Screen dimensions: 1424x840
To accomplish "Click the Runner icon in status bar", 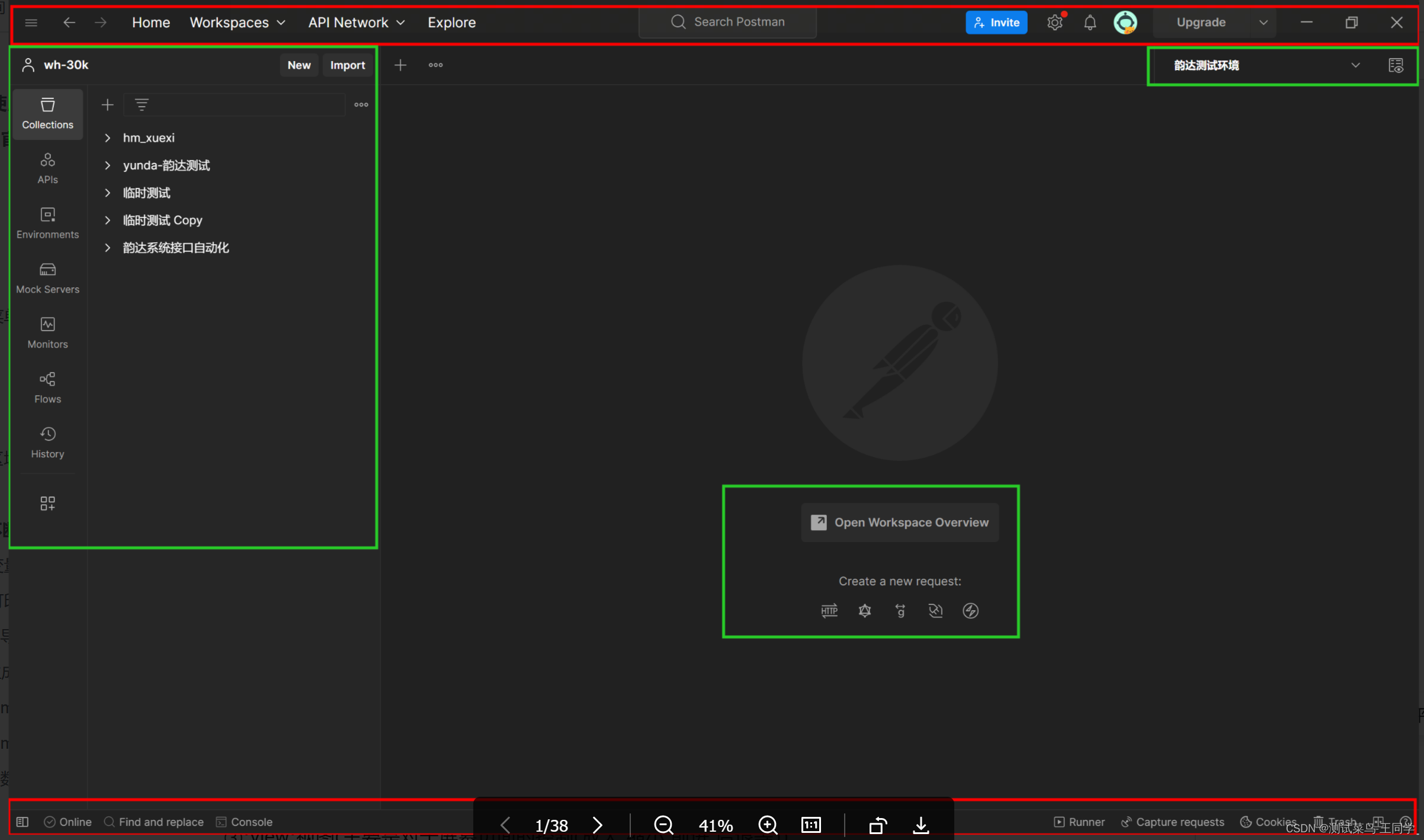I will (x=1079, y=822).
